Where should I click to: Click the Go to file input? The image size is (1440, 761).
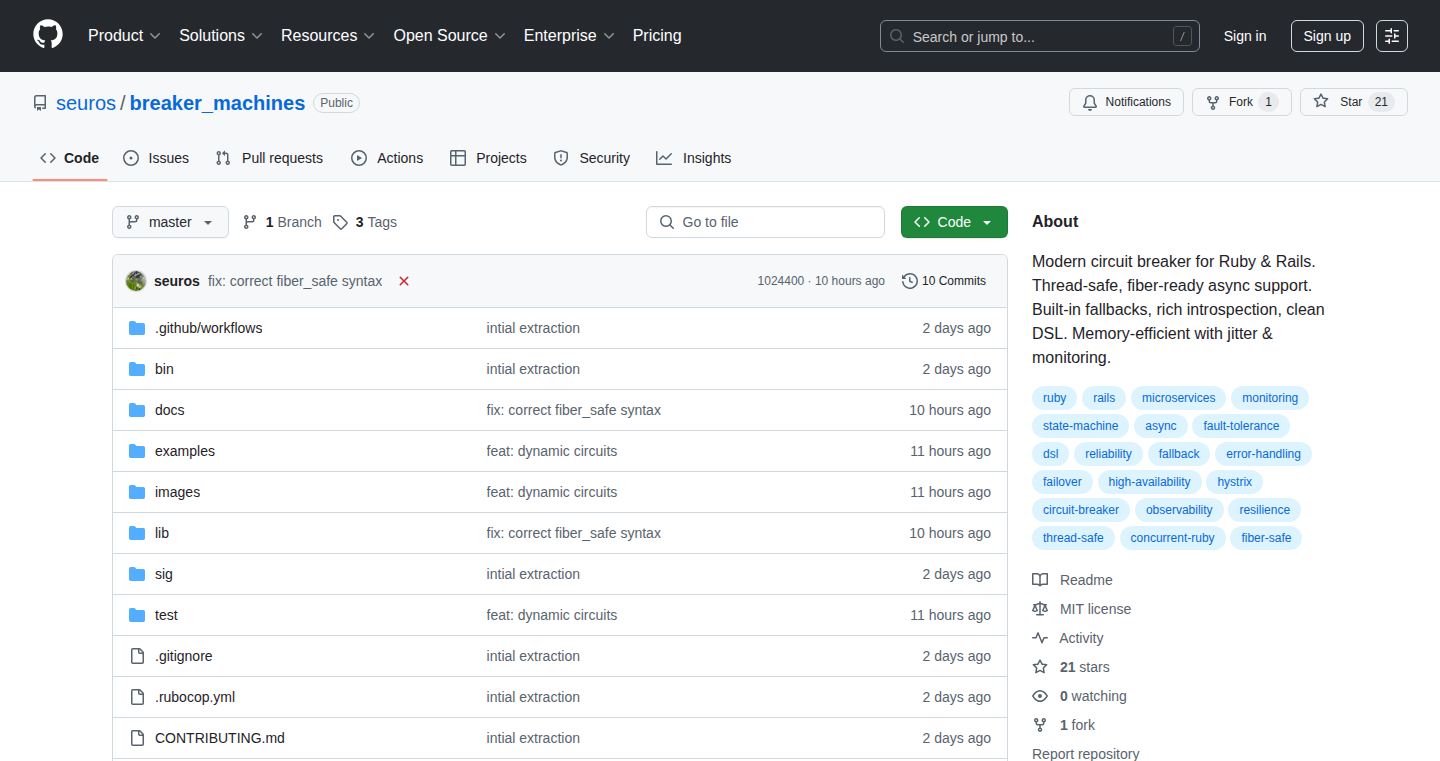coord(765,222)
